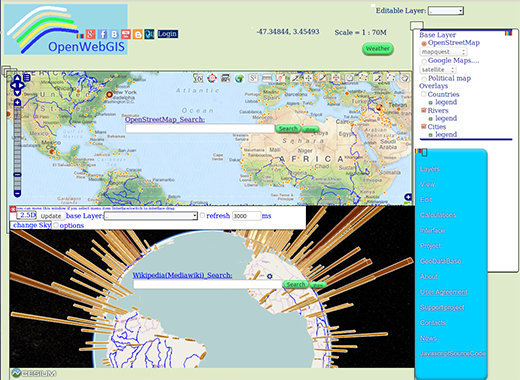Click the Google Plus share icon
The width and height of the screenshot is (520, 380).
[x=91, y=34]
